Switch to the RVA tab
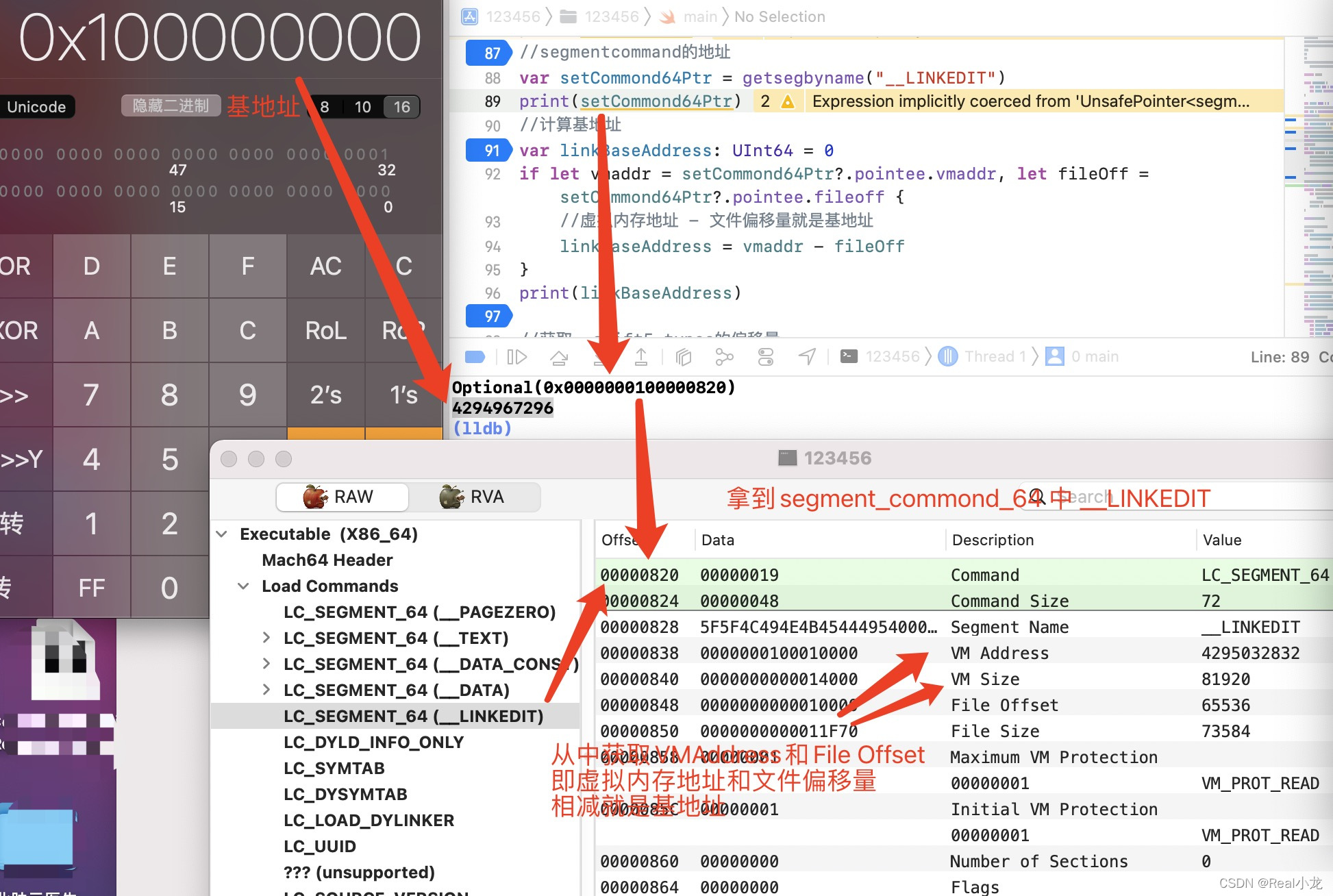The image size is (1333, 896). click(x=473, y=497)
